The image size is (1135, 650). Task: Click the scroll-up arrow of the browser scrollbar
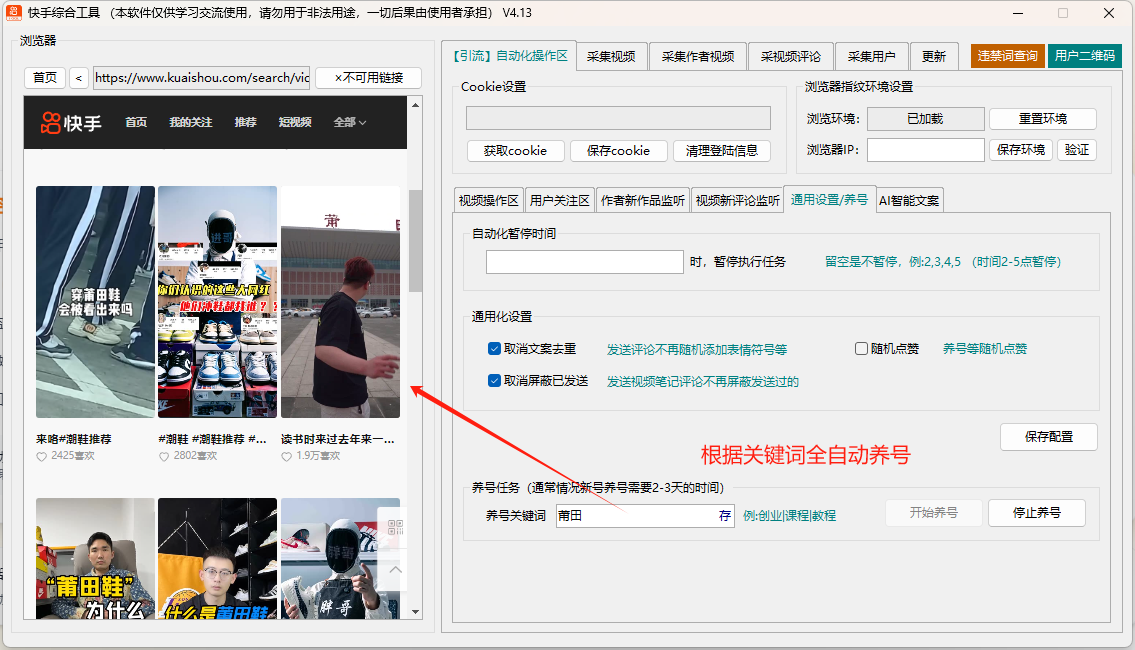pyautogui.click(x=415, y=104)
